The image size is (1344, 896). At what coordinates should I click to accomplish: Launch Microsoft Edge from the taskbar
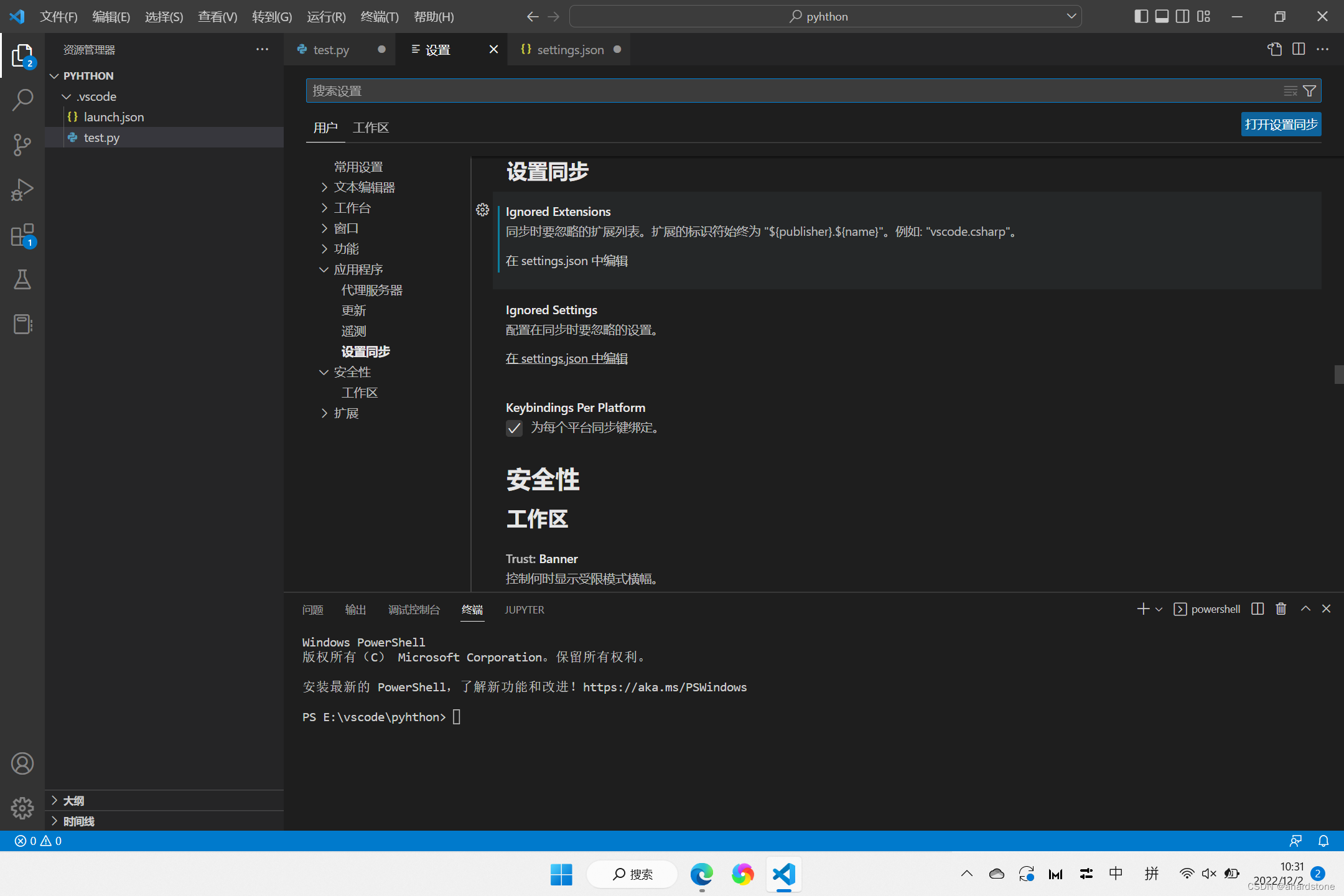701,874
